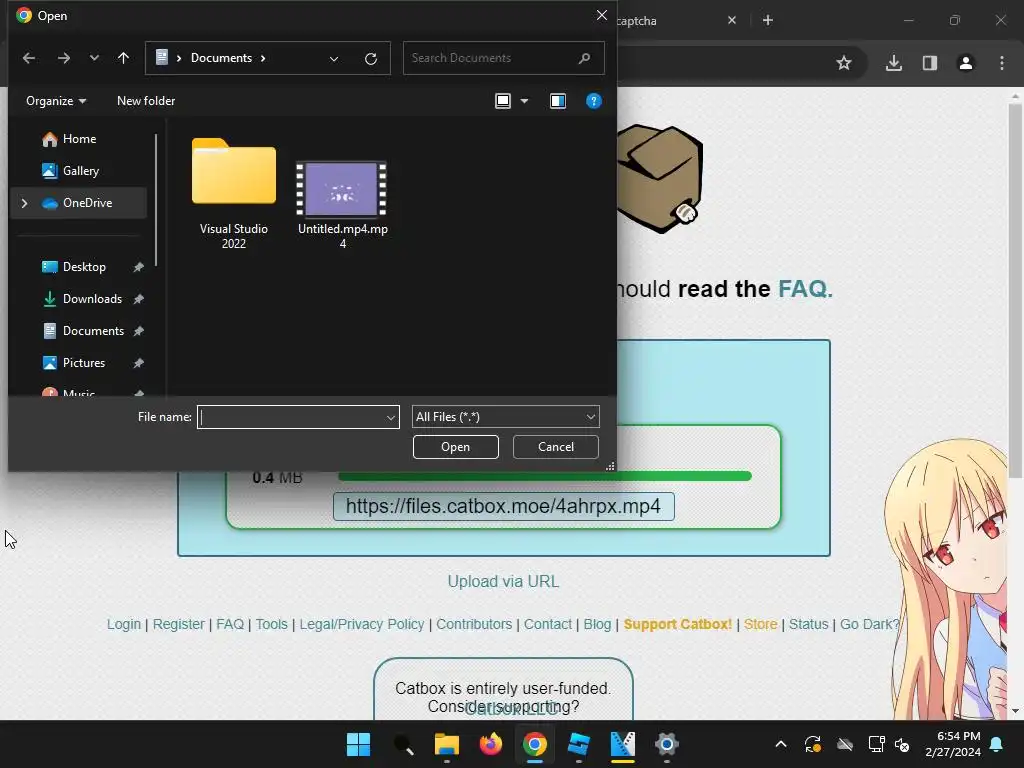Open Windows Start menu

[359, 744]
